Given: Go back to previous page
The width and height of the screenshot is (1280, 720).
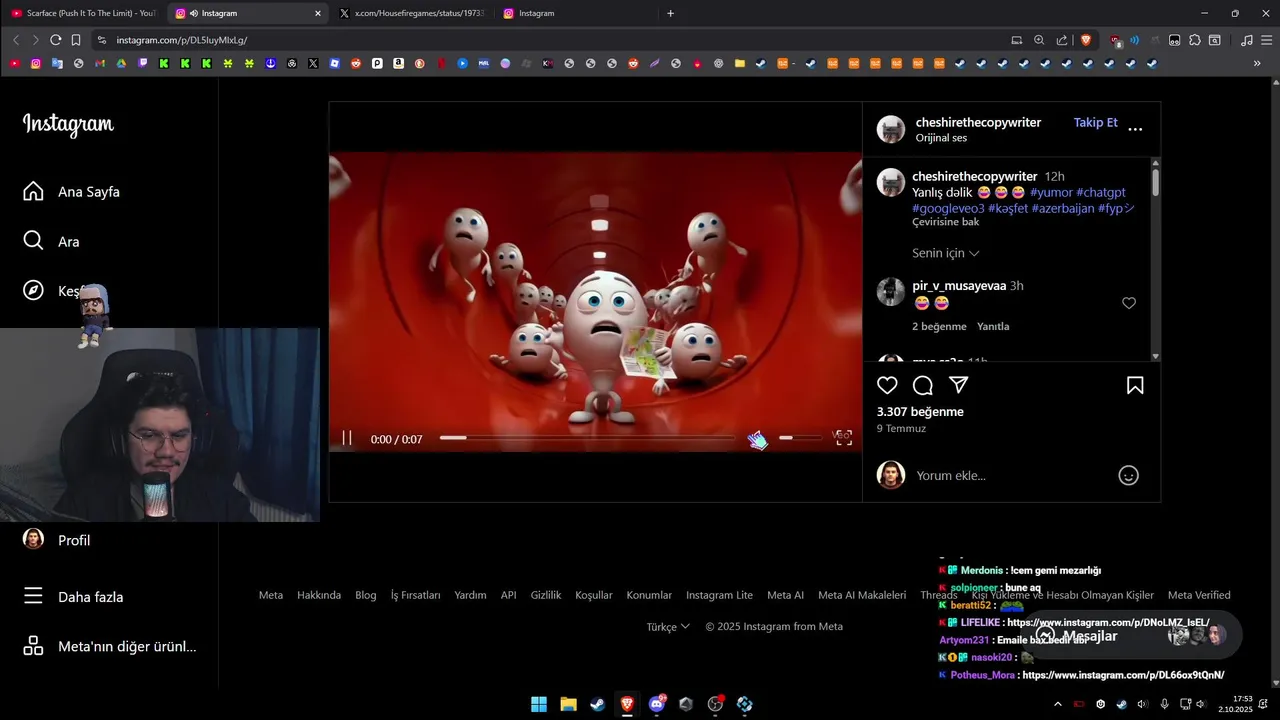Looking at the screenshot, I should click(16, 40).
